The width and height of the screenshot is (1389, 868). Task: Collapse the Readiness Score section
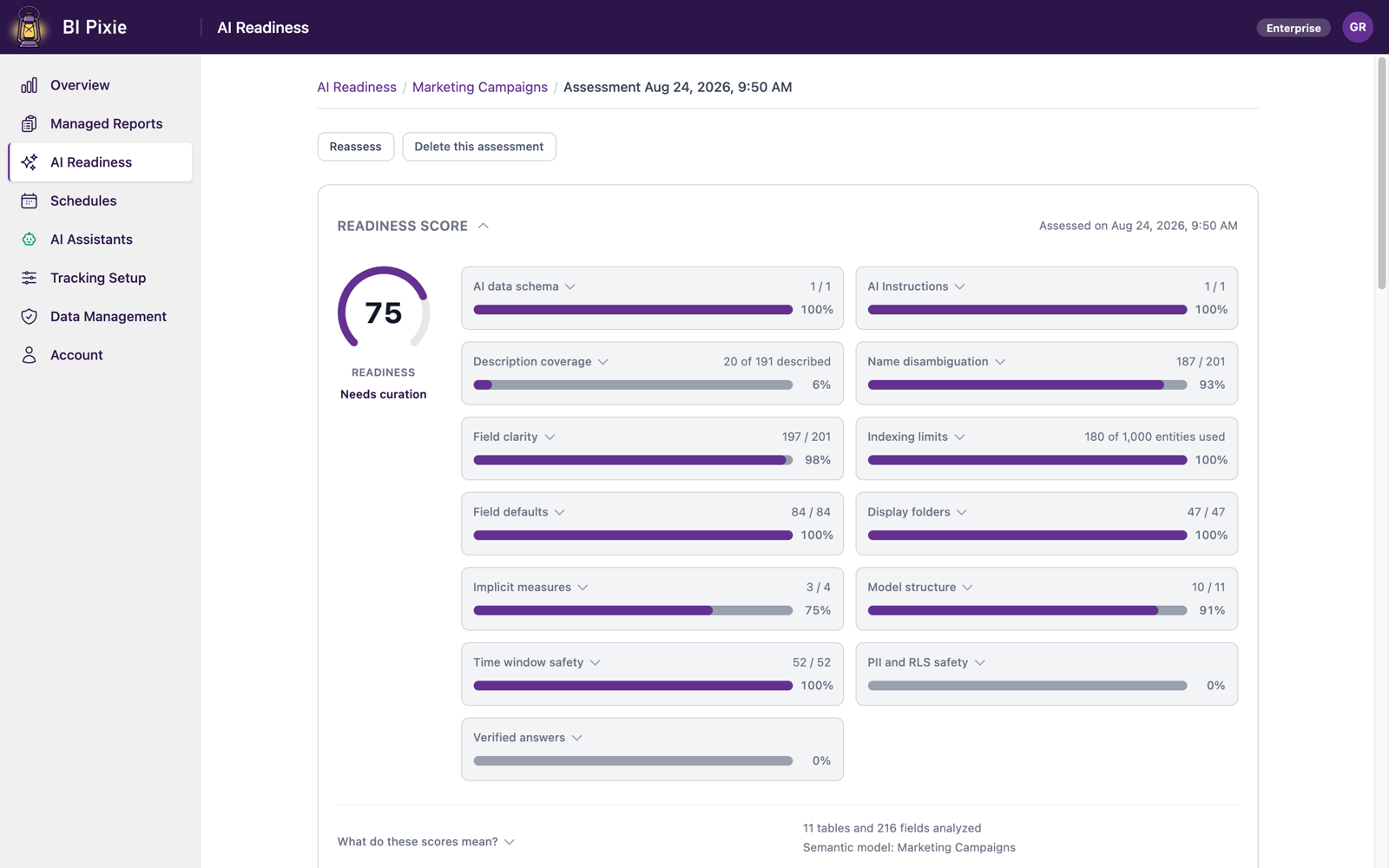(x=484, y=226)
